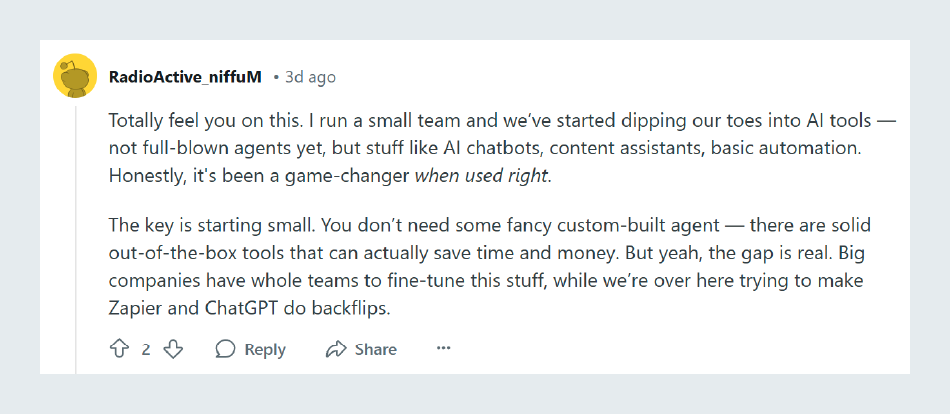This screenshot has height=414, width=950.
Task: Collapse the thread using the vertical line
Action: pos(75,239)
